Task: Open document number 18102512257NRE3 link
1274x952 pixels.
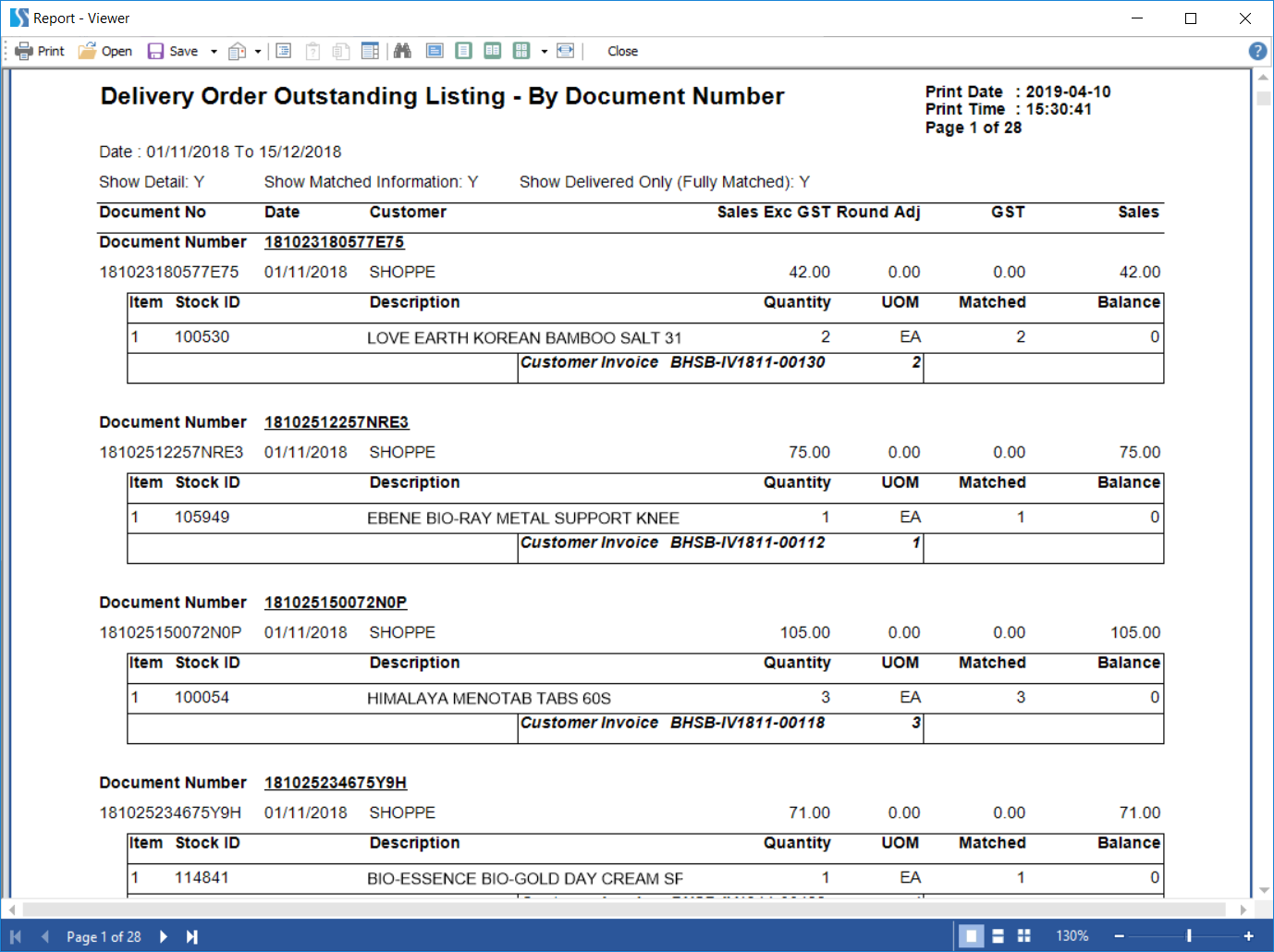Action: pos(337,422)
